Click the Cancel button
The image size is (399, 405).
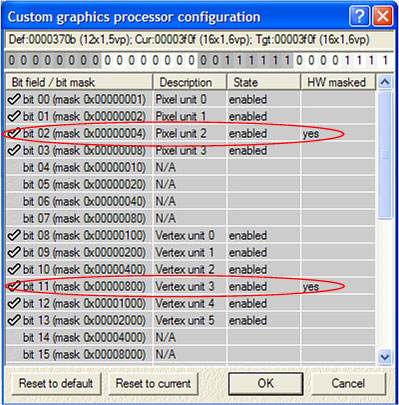point(348,383)
